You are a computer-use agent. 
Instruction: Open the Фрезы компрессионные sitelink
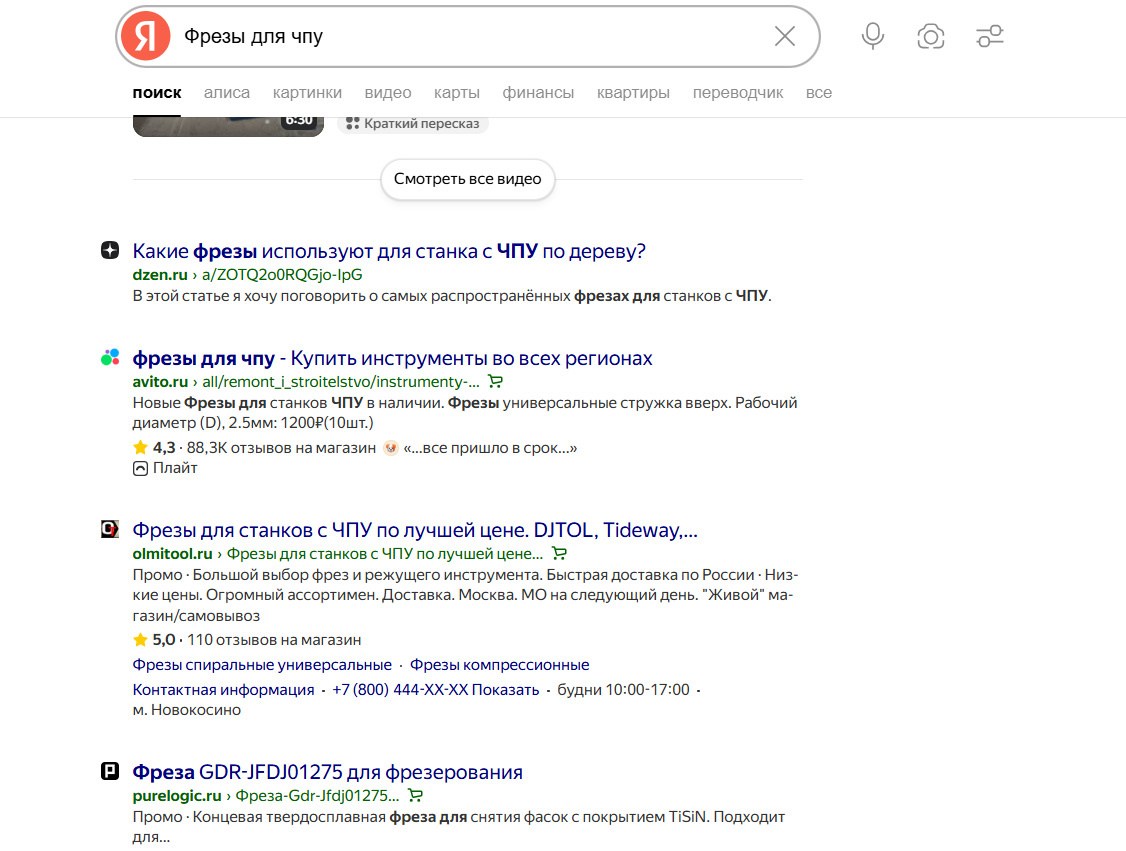click(500, 664)
